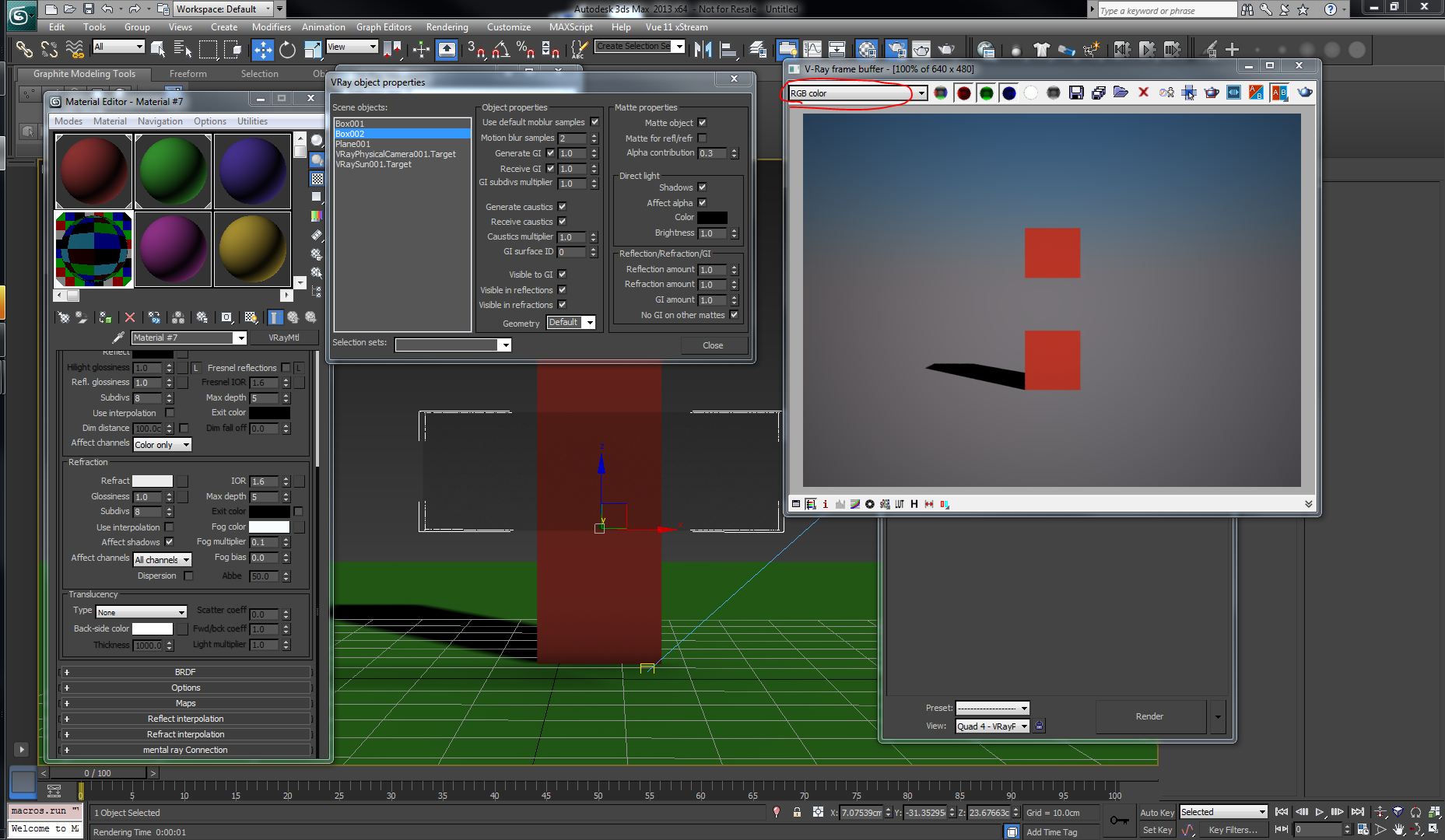Click the Refract color swatch
Screen dimensions: 1445x840
point(153,481)
